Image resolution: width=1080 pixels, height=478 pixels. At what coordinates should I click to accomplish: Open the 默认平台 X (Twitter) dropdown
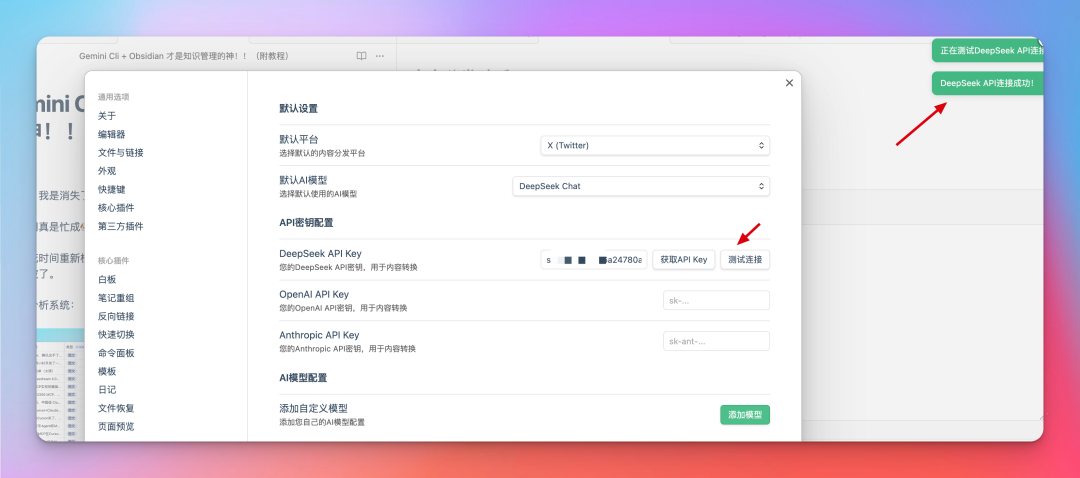pyautogui.click(x=655, y=145)
